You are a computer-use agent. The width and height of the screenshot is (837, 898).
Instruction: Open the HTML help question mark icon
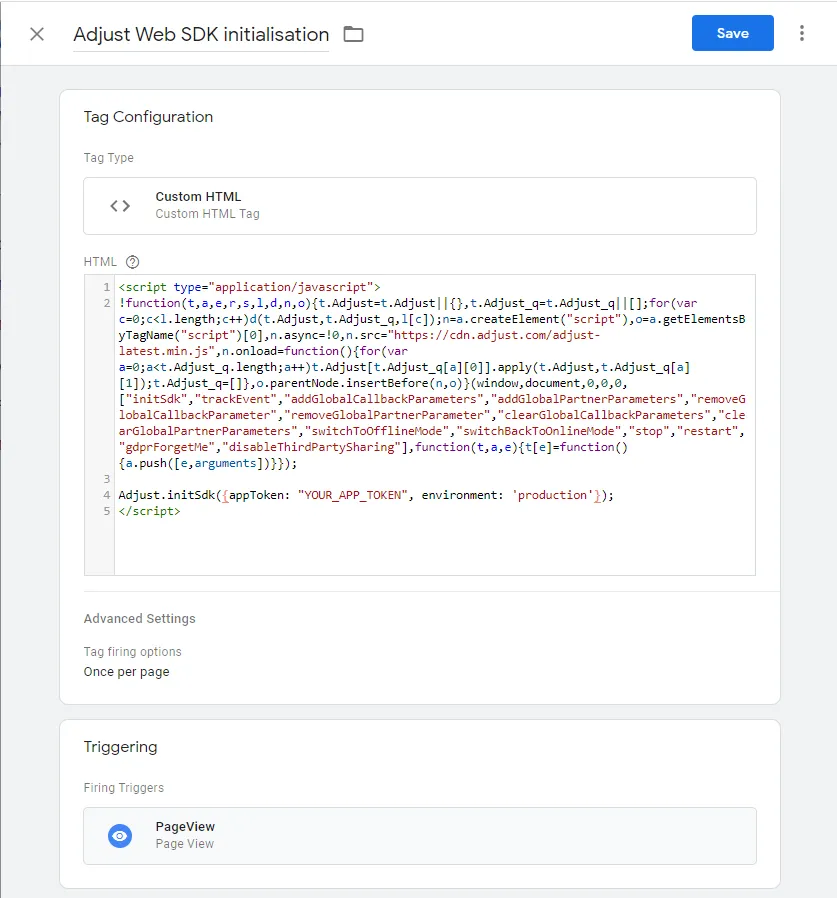click(x=132, y=262)
